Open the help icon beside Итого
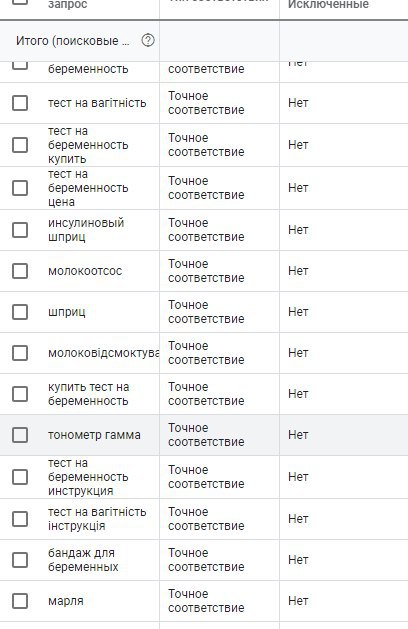This screenshot has height=629, width=408. click(148, 41)
